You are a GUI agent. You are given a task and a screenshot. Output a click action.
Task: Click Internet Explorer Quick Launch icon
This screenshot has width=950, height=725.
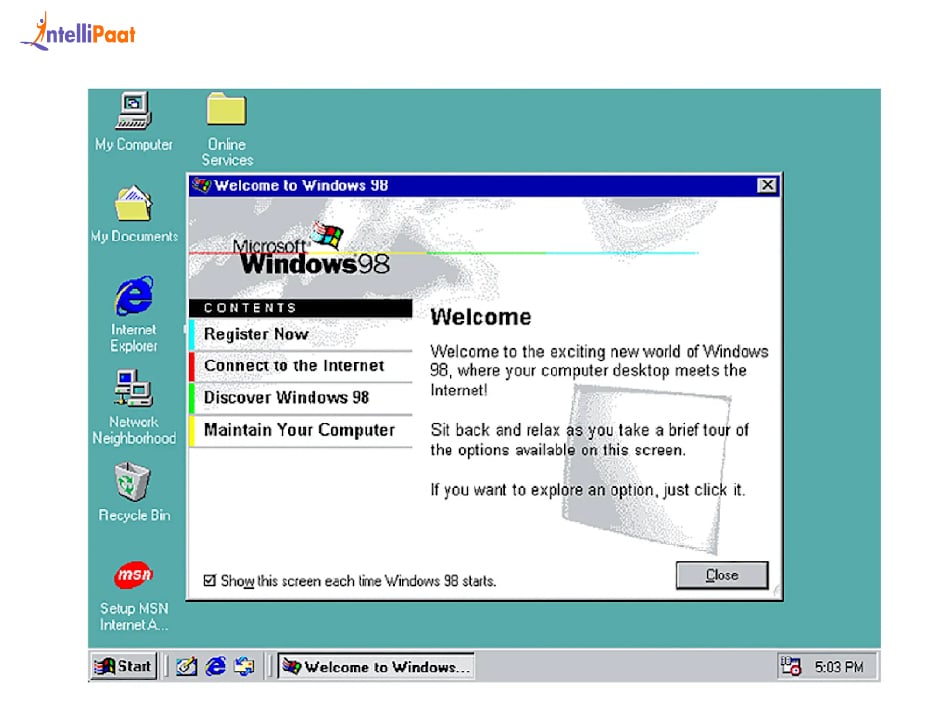pos(215,666)
